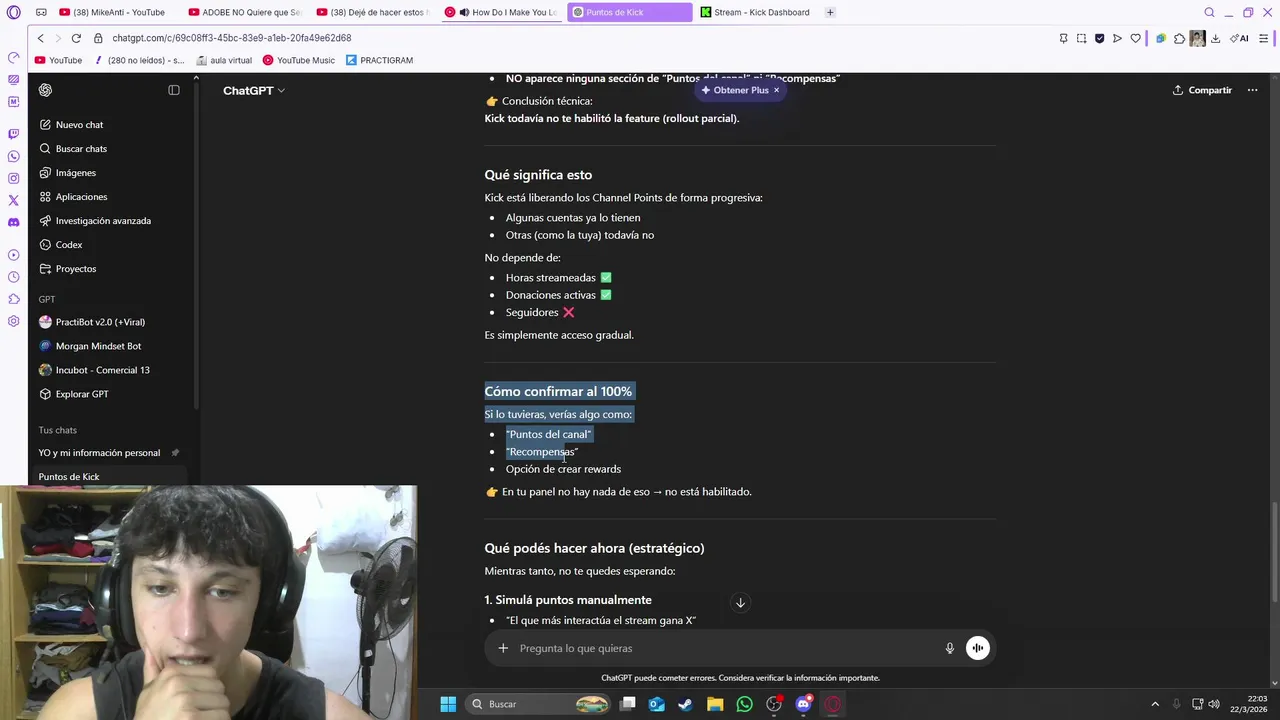
Task: Open Opera easy setup menu
Action: point(1264,38)
